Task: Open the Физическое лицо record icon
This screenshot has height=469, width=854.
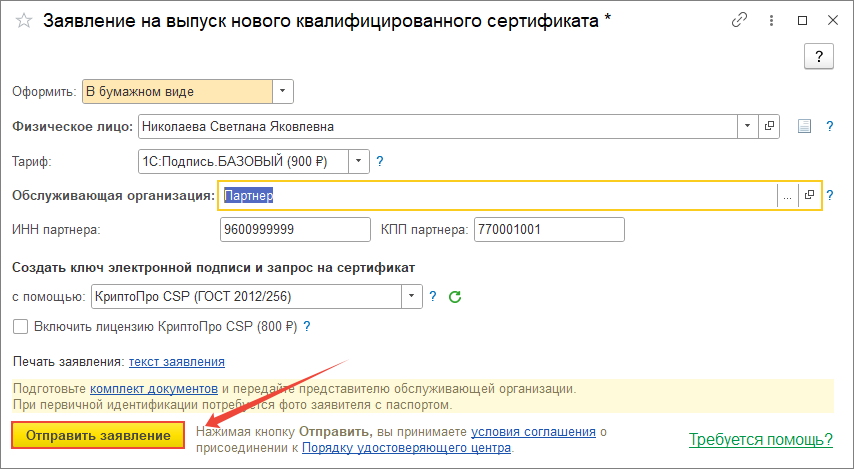Action: tap(770, 127)
